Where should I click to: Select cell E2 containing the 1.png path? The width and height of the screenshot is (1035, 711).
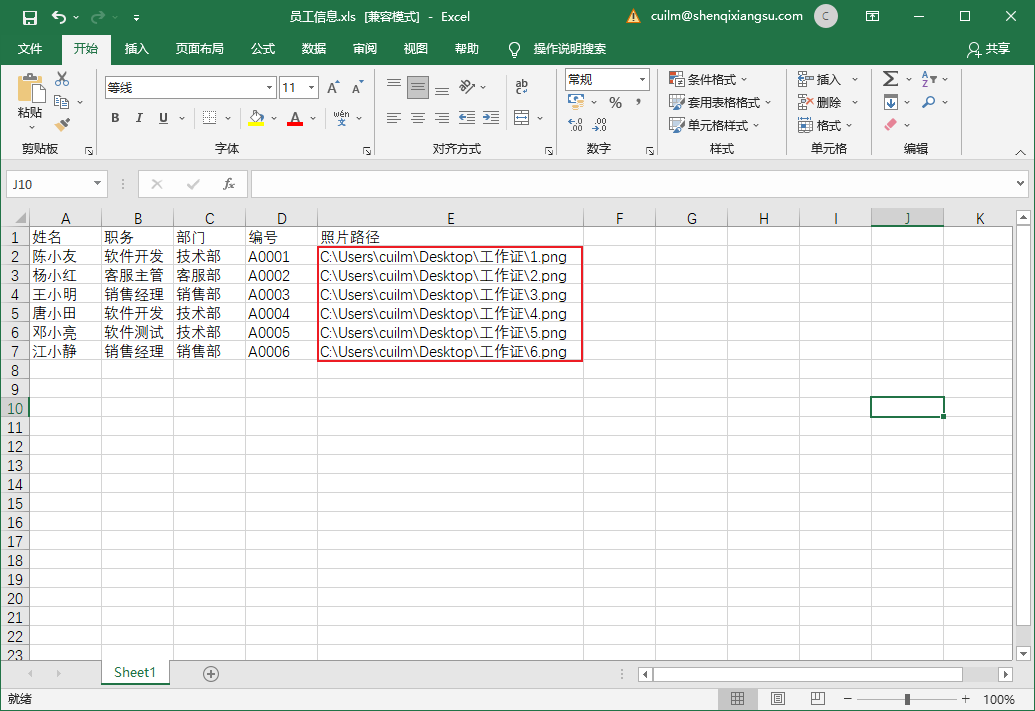[x=450, y=257]
